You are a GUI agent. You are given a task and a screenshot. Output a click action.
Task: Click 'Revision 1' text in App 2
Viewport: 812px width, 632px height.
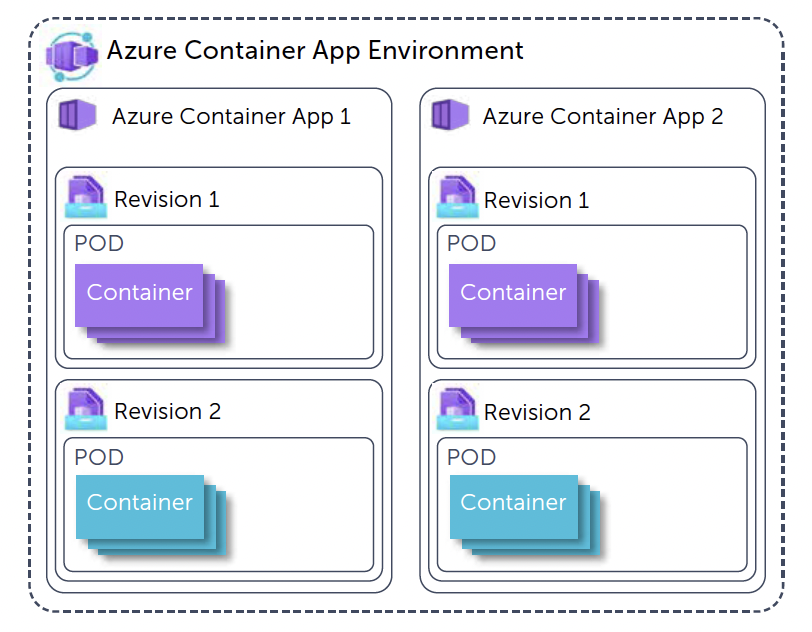tap(536, 200)
